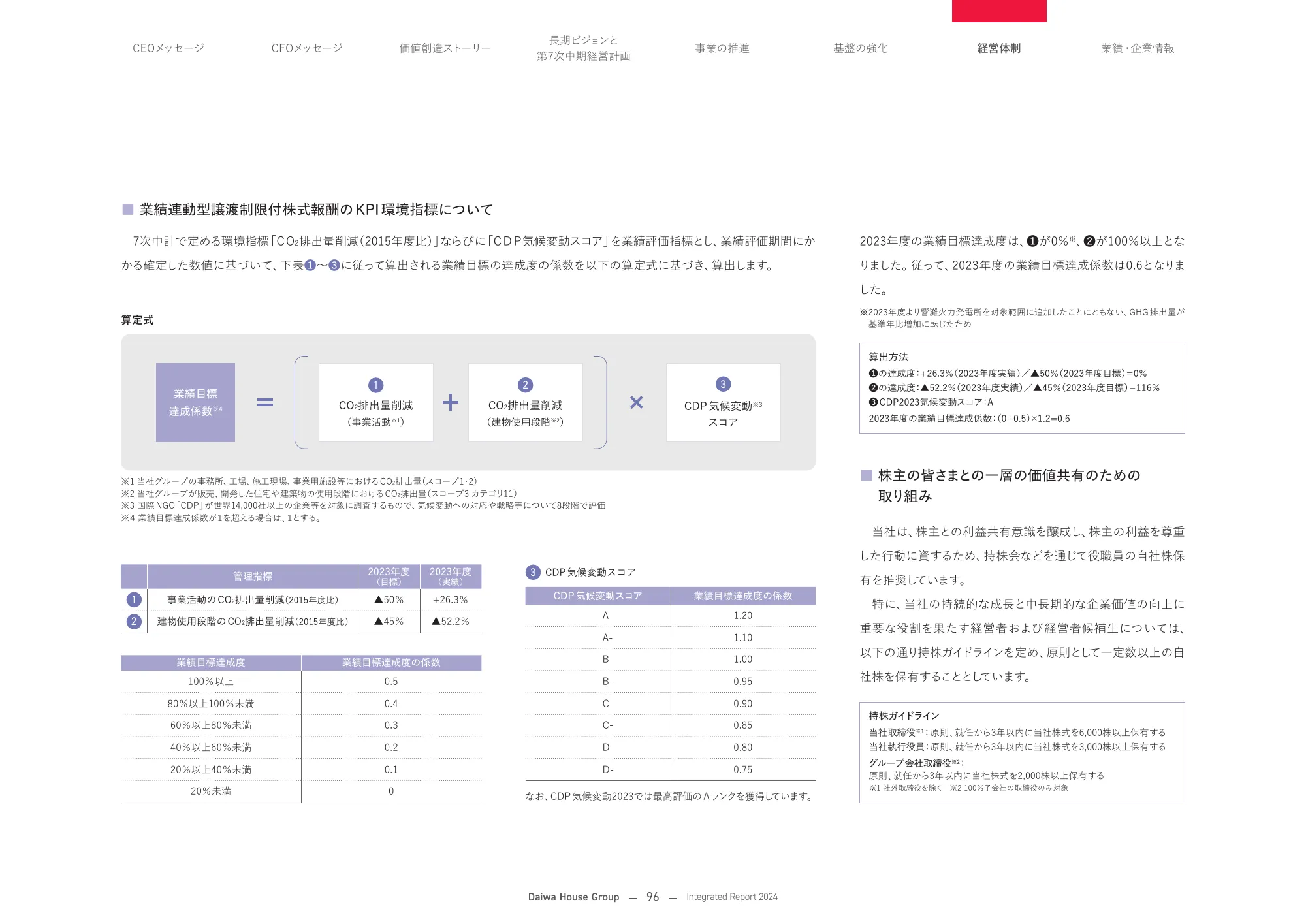
Task: Open 長期ビジョンと第7次中期経営計画 tab
Action: 584,48
